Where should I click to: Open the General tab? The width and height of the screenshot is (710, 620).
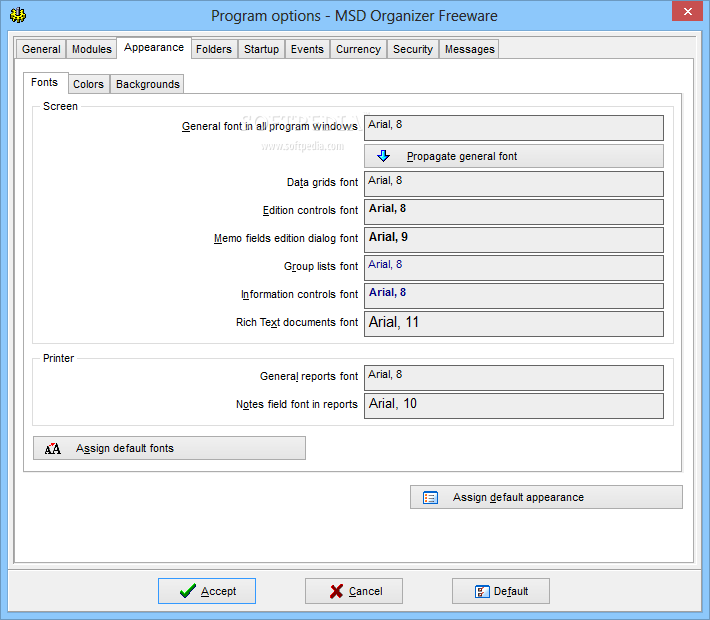pos(41,49)
